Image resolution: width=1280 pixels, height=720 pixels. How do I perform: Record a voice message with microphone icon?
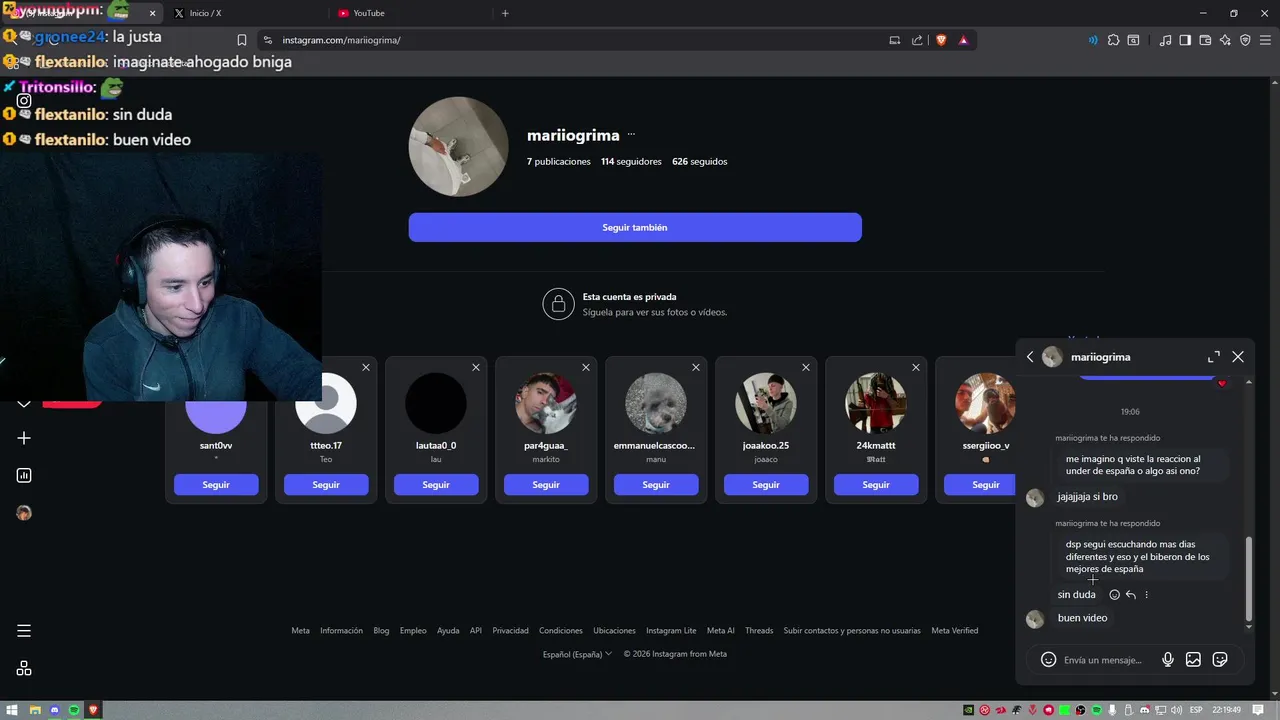click(x=1167, y=660)
